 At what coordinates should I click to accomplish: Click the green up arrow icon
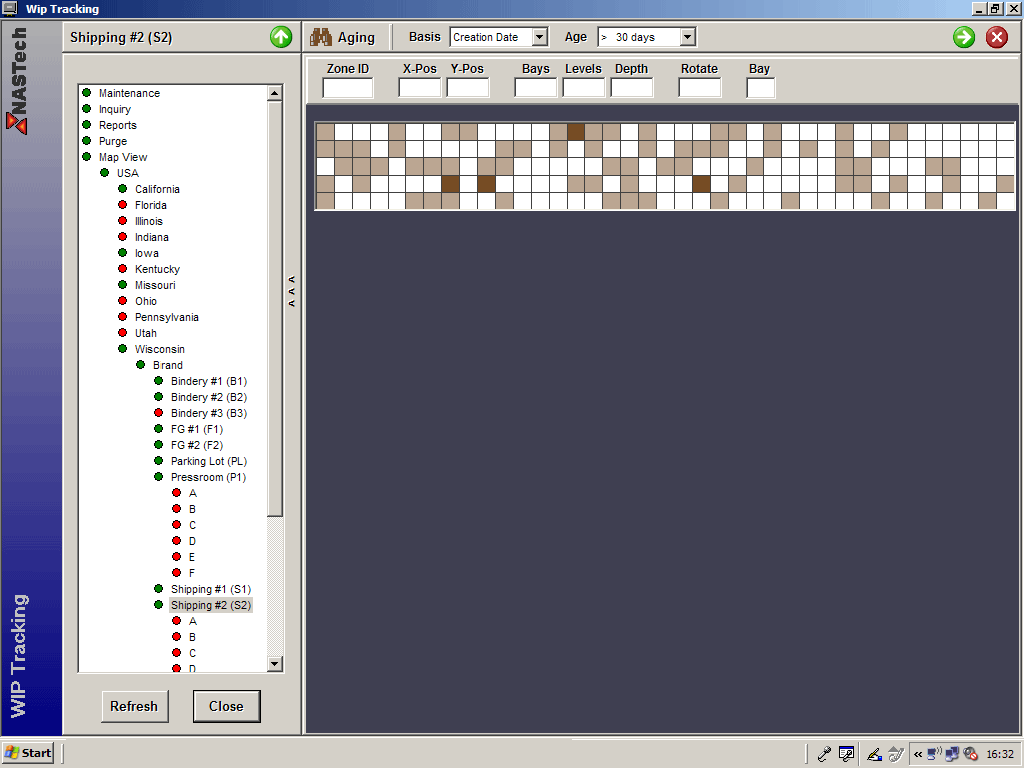point(281,38)
